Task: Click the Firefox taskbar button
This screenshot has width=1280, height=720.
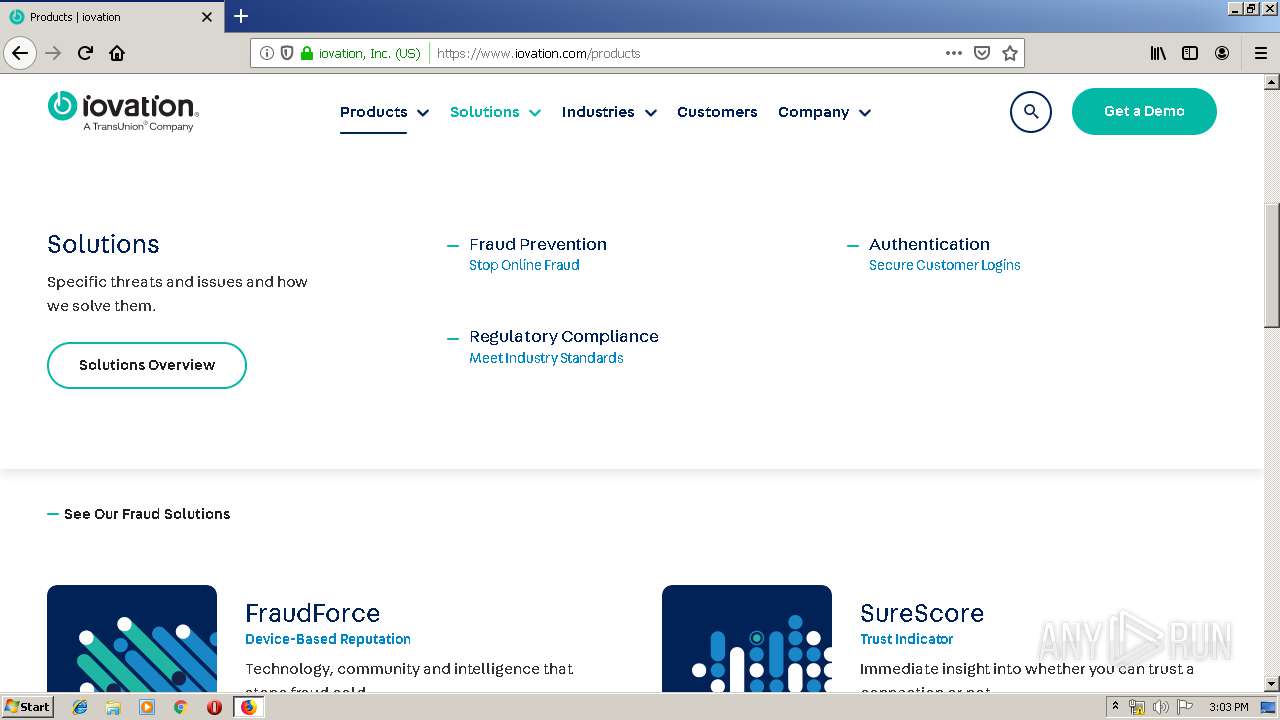Action: [x=248, y=707]
